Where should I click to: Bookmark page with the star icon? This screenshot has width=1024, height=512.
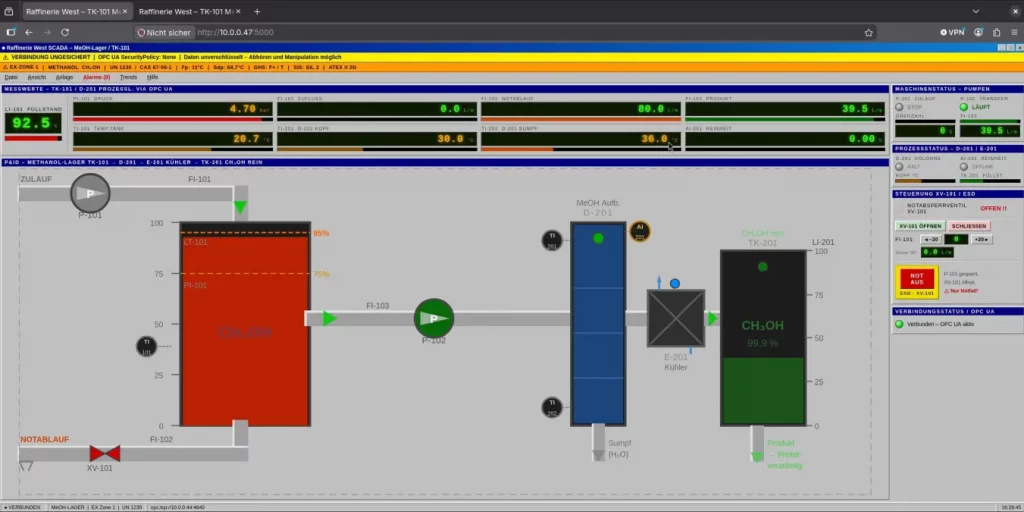[869, 32]
